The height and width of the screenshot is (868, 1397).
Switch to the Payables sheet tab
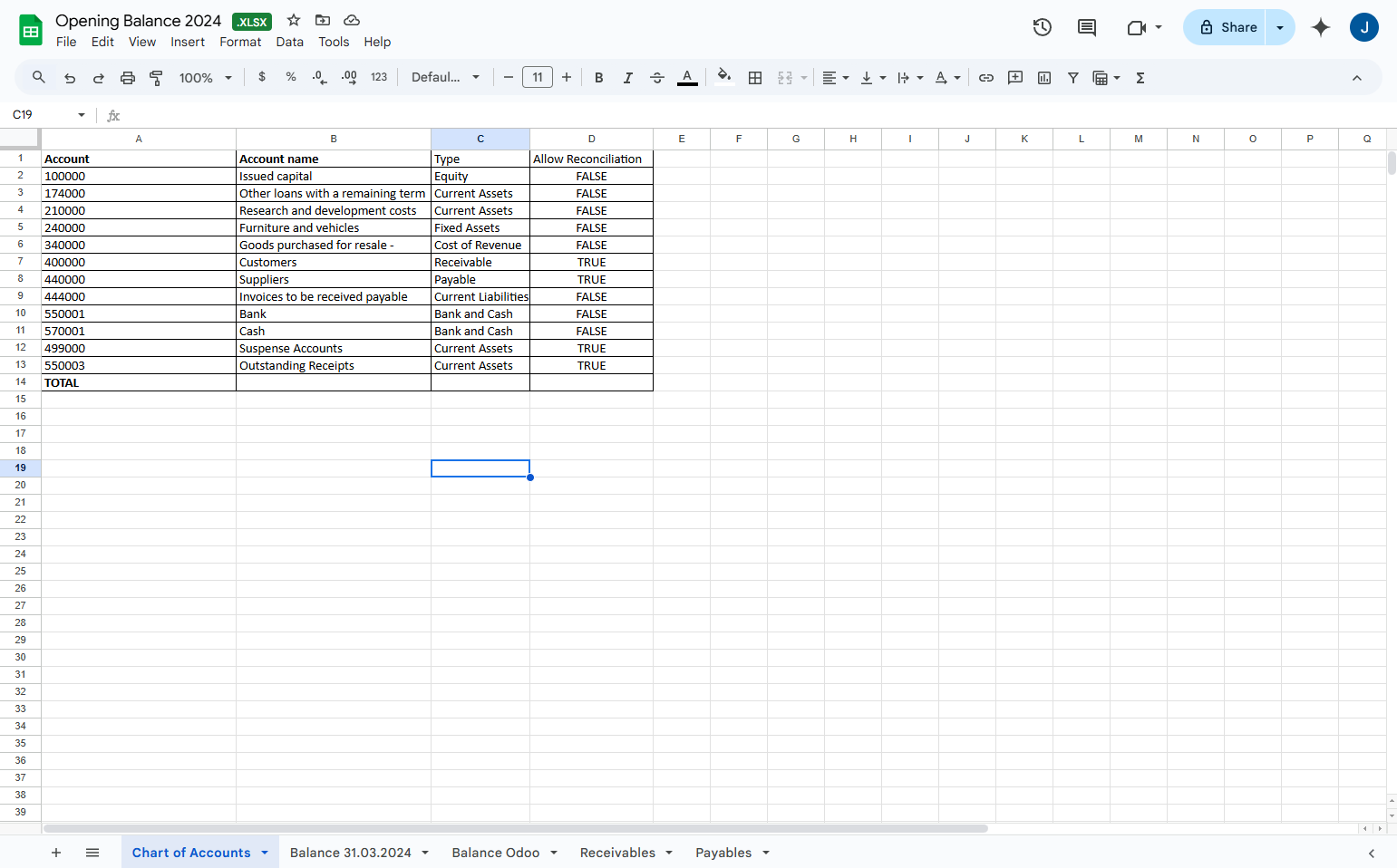click(x=723, y=853)
